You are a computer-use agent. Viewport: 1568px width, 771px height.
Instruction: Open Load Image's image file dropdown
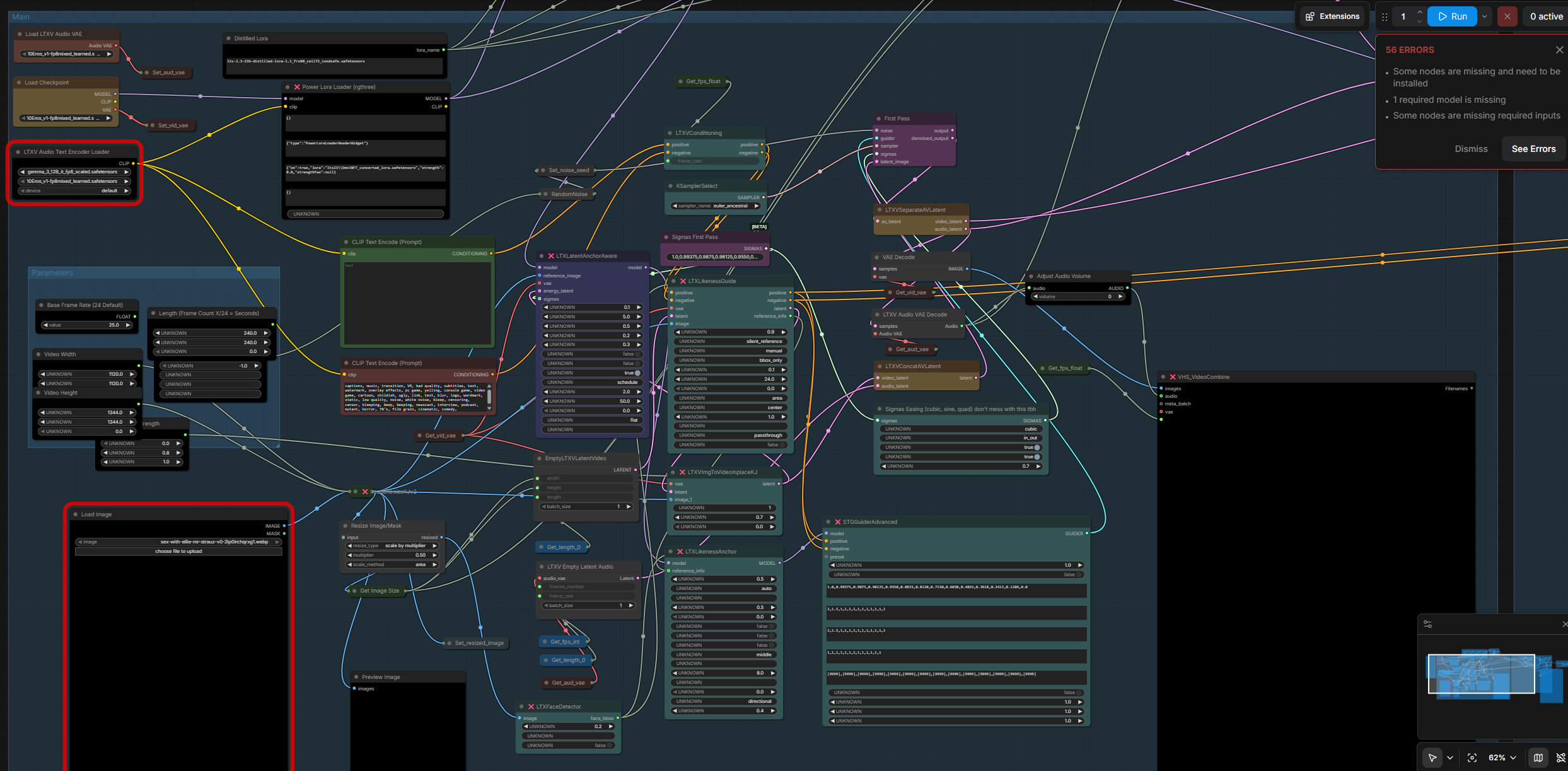pos(178,542)
